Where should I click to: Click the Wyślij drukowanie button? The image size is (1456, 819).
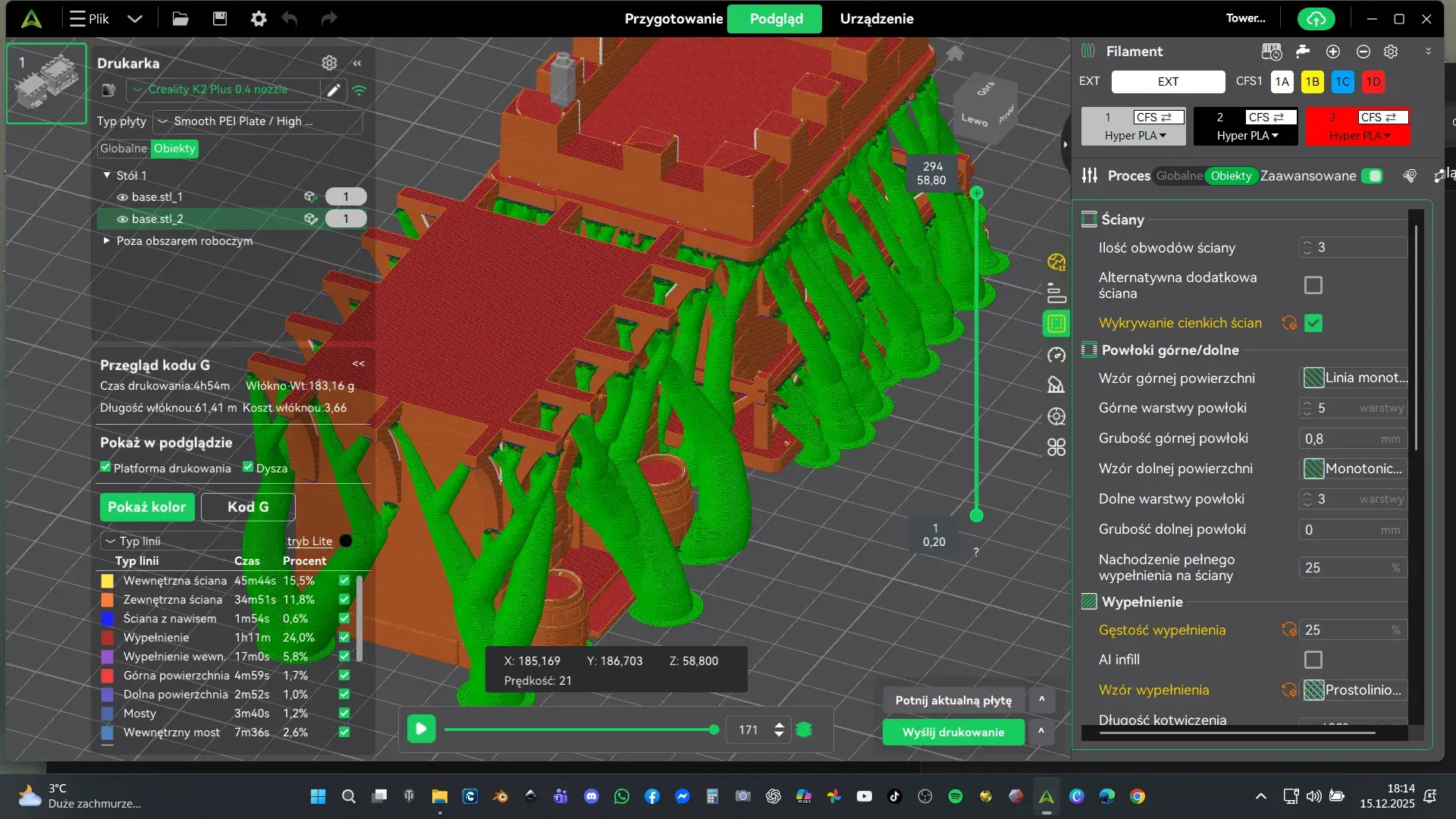pyautogui.click(x=952, y=732)
